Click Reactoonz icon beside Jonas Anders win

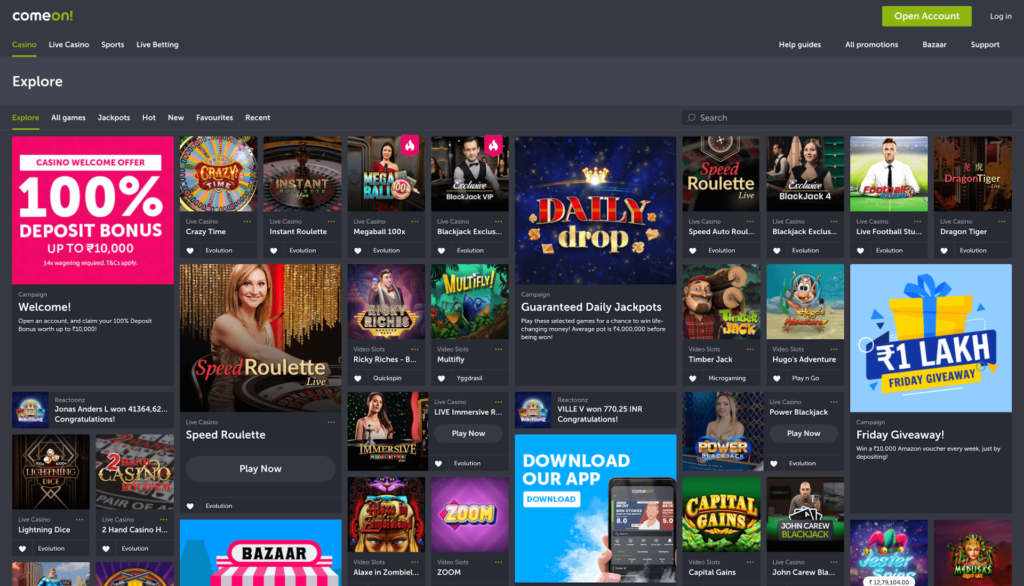pos(30,410)
